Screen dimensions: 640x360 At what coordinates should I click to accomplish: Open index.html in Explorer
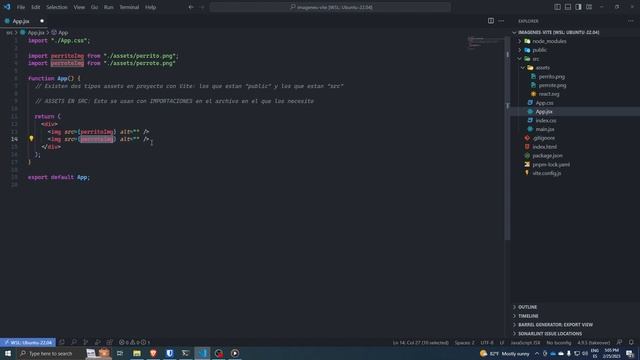point(544,147)
